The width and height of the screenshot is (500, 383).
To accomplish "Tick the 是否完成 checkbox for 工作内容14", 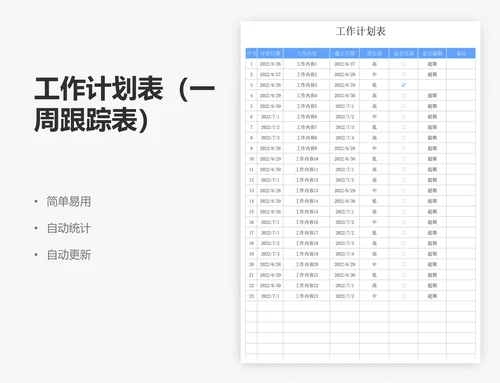I will click(x=403, y=201).
